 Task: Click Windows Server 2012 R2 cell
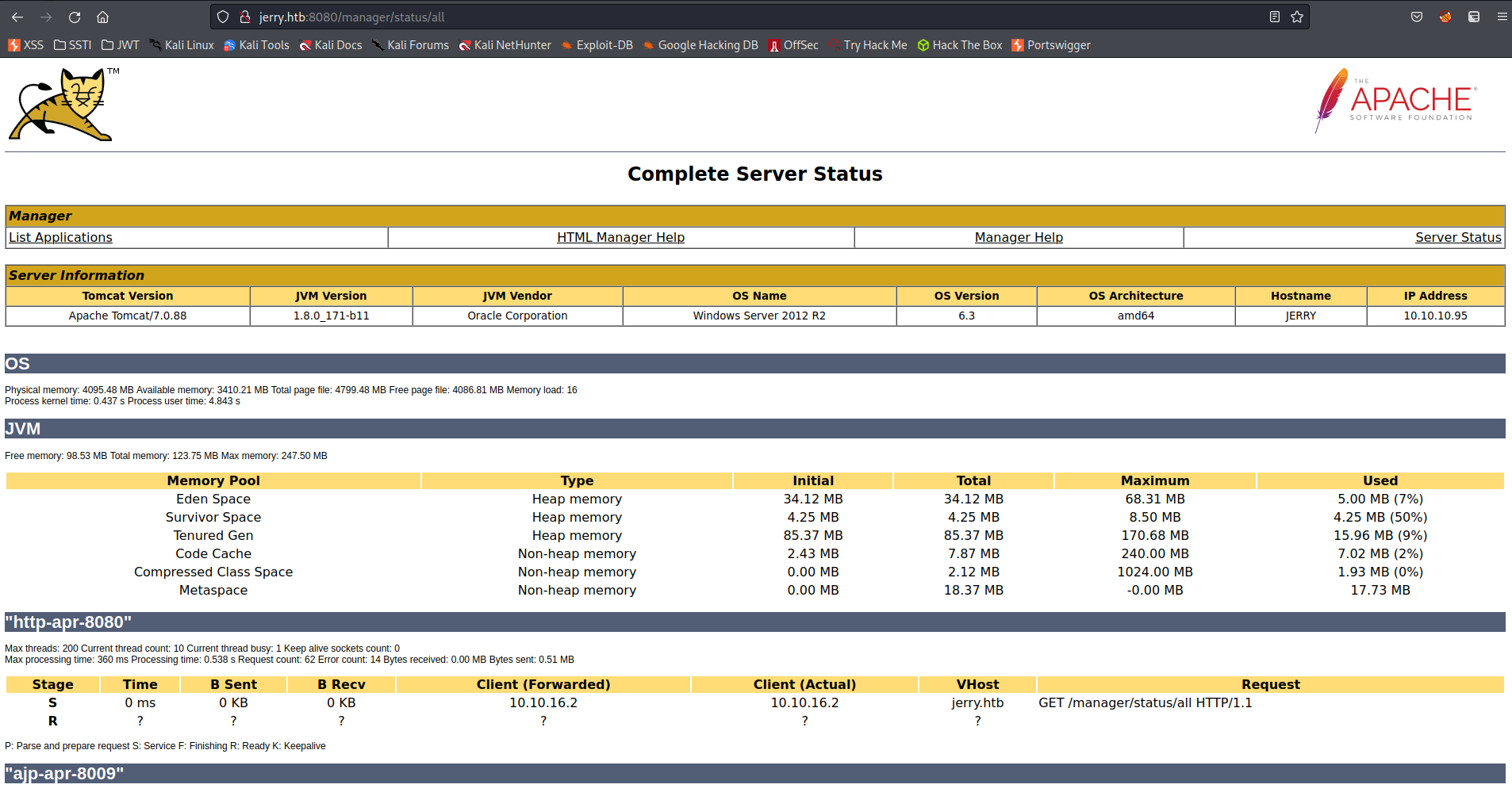coord(759,316)
